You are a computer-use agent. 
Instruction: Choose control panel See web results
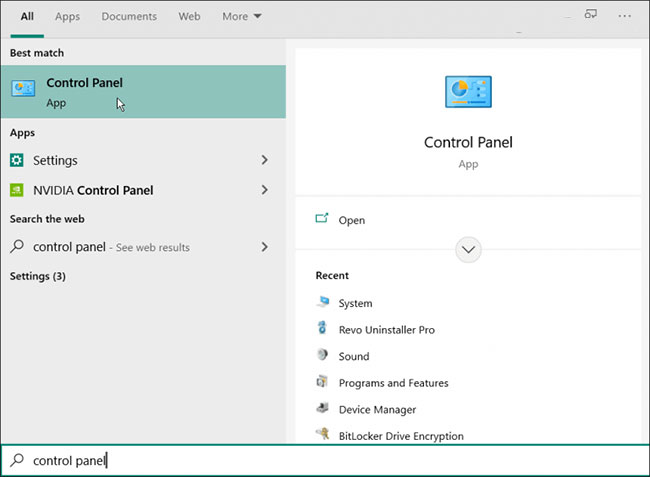[143, 247]
